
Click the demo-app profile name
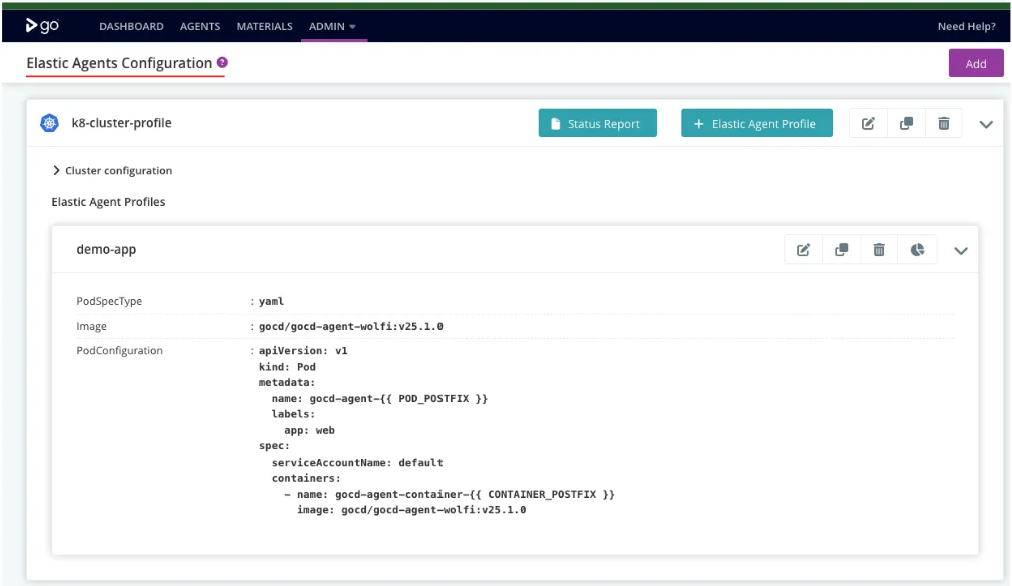(x=106, y=249)
